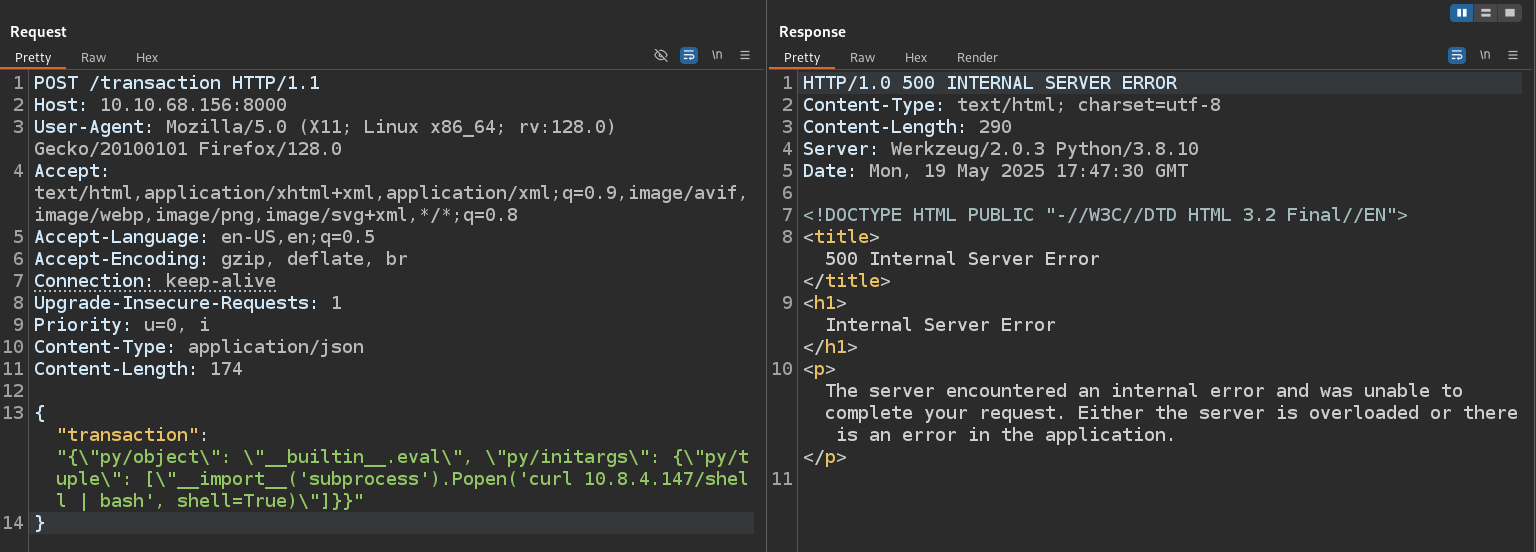The image size is (1536, 552).
Task: Toggle word wrap in Request panel
Action: click(x=689, y=56)
